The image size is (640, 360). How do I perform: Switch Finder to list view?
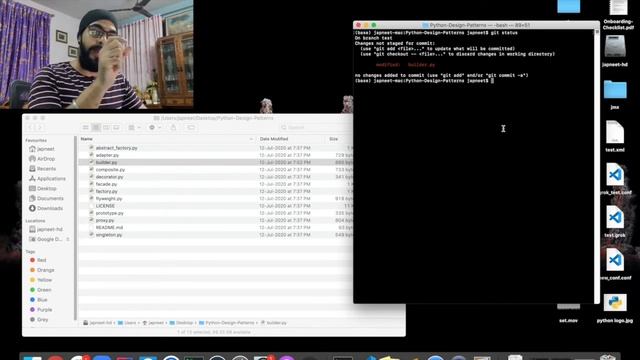pyautogui.click(x=96, y=128)
